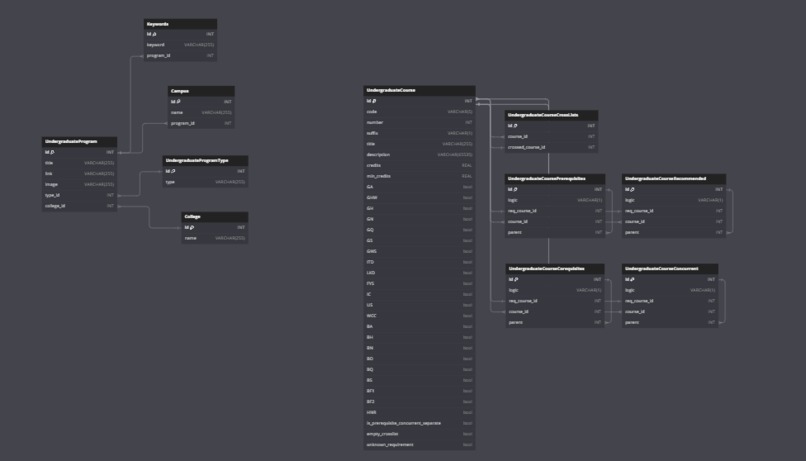Select the UndergraduateCourseCorequisites table header
The height and width of the screenshot is (461, 806).
point(555,269)
